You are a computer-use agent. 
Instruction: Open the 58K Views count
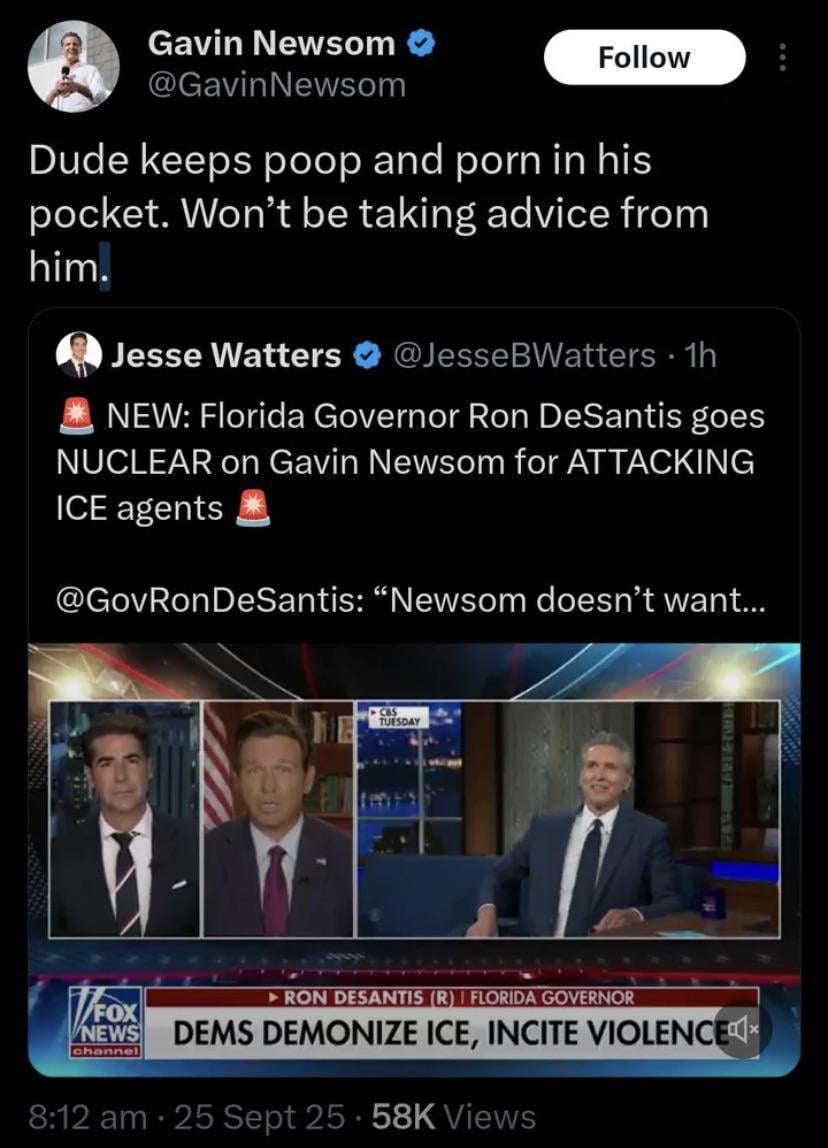pyautogui.click(x=454, y=1117)
